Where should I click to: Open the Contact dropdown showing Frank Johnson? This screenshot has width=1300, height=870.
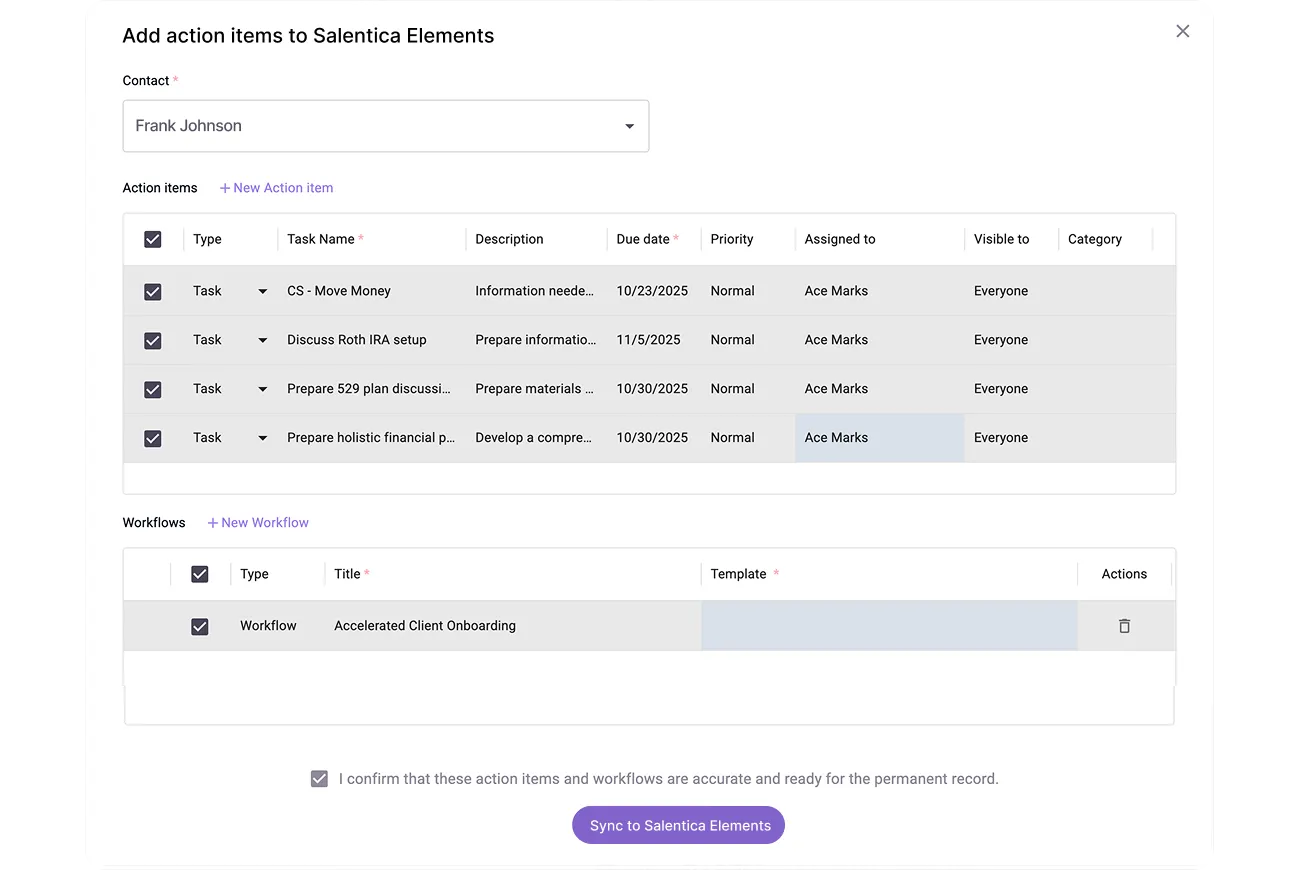(x=386, y=126)
